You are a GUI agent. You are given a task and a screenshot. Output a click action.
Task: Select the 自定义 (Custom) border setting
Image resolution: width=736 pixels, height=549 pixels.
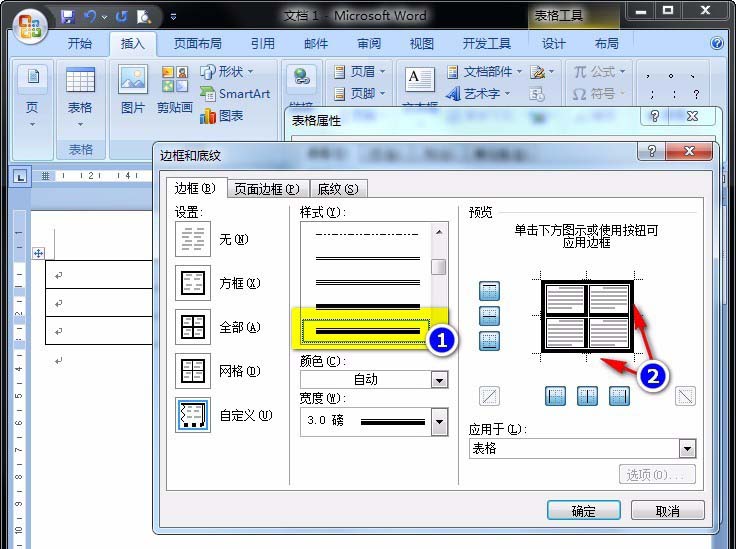pyautogui.click(x=192, y=415)
